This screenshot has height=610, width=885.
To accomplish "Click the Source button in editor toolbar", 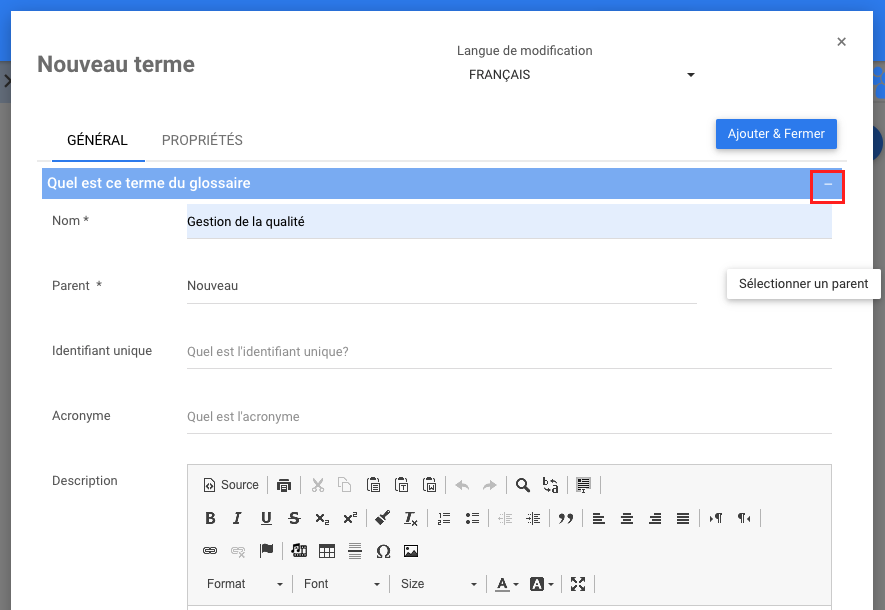I will pyautogui.click(x=231, y=485).
